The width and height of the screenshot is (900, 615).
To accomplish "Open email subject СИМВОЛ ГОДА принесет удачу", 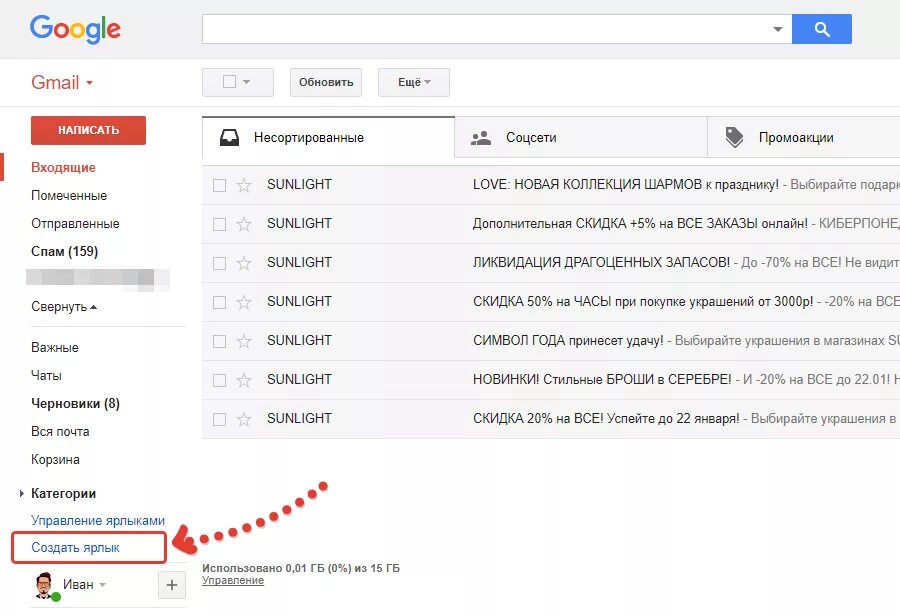I will (568, 341).
